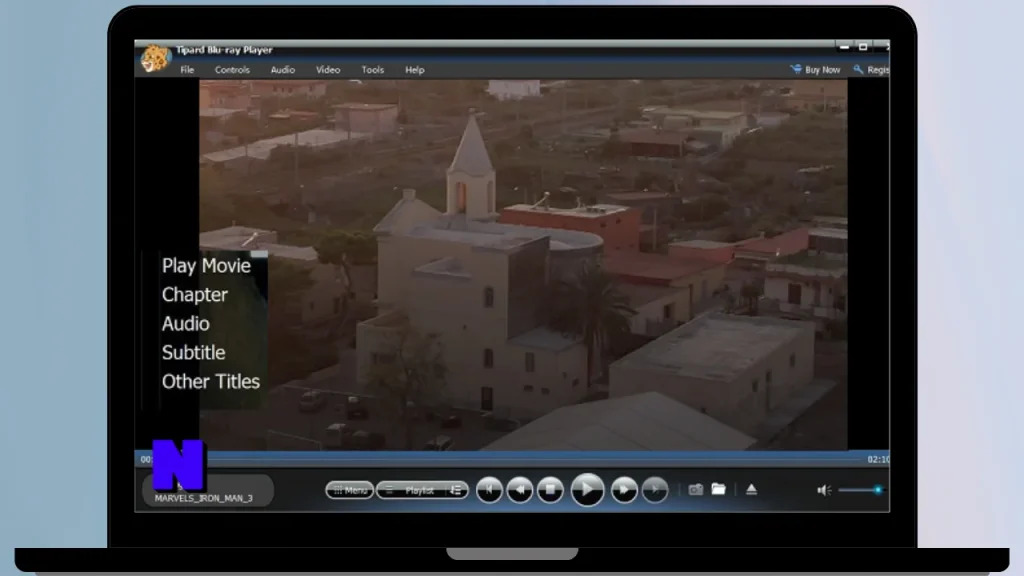
Task: Open the snapshot folder icon
Action: (x=718, y=488)
